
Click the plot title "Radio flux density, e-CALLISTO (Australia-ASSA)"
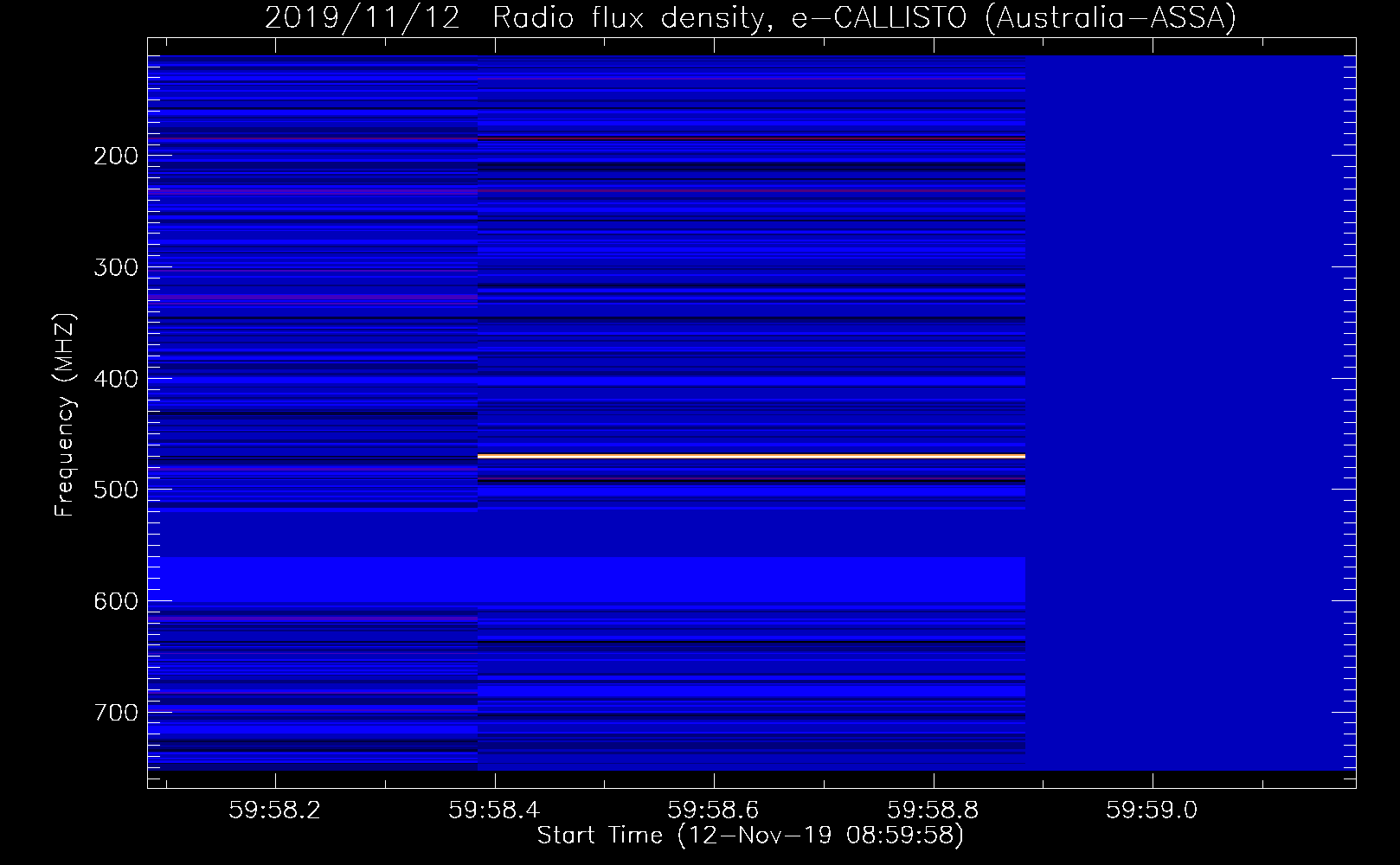coord(864,18)
